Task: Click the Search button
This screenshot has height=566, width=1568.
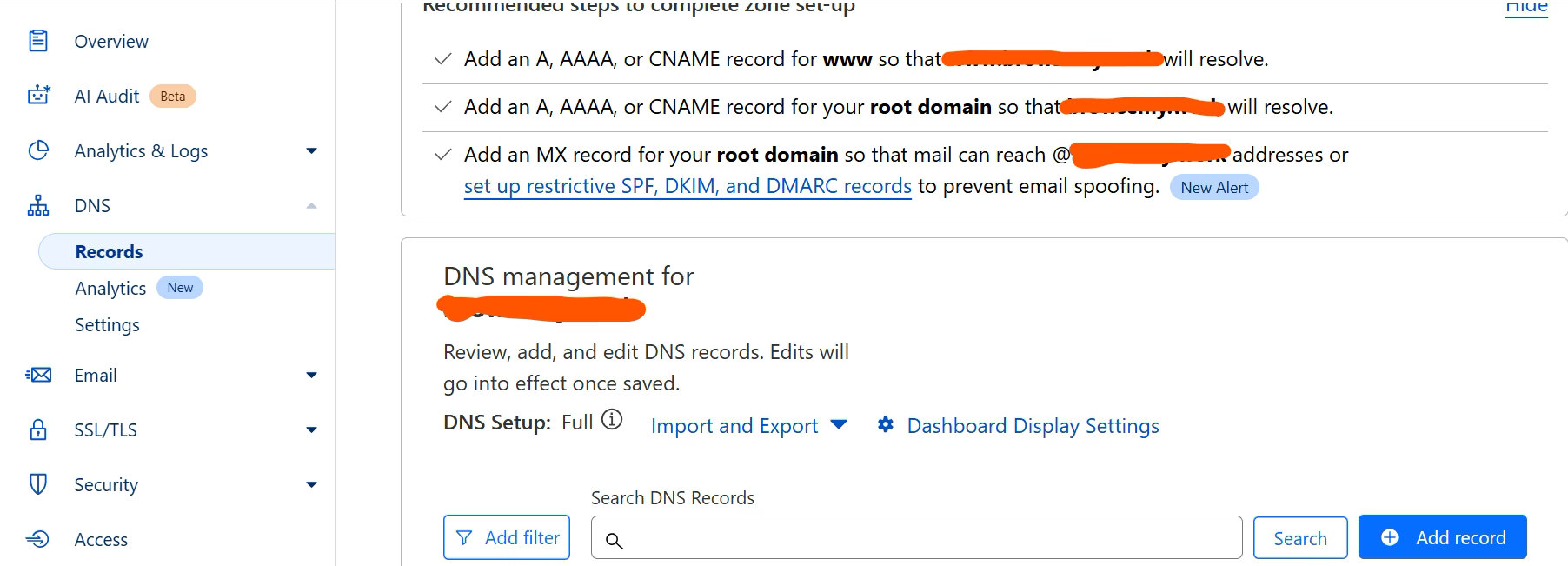Action: (x=1300, y=537)
